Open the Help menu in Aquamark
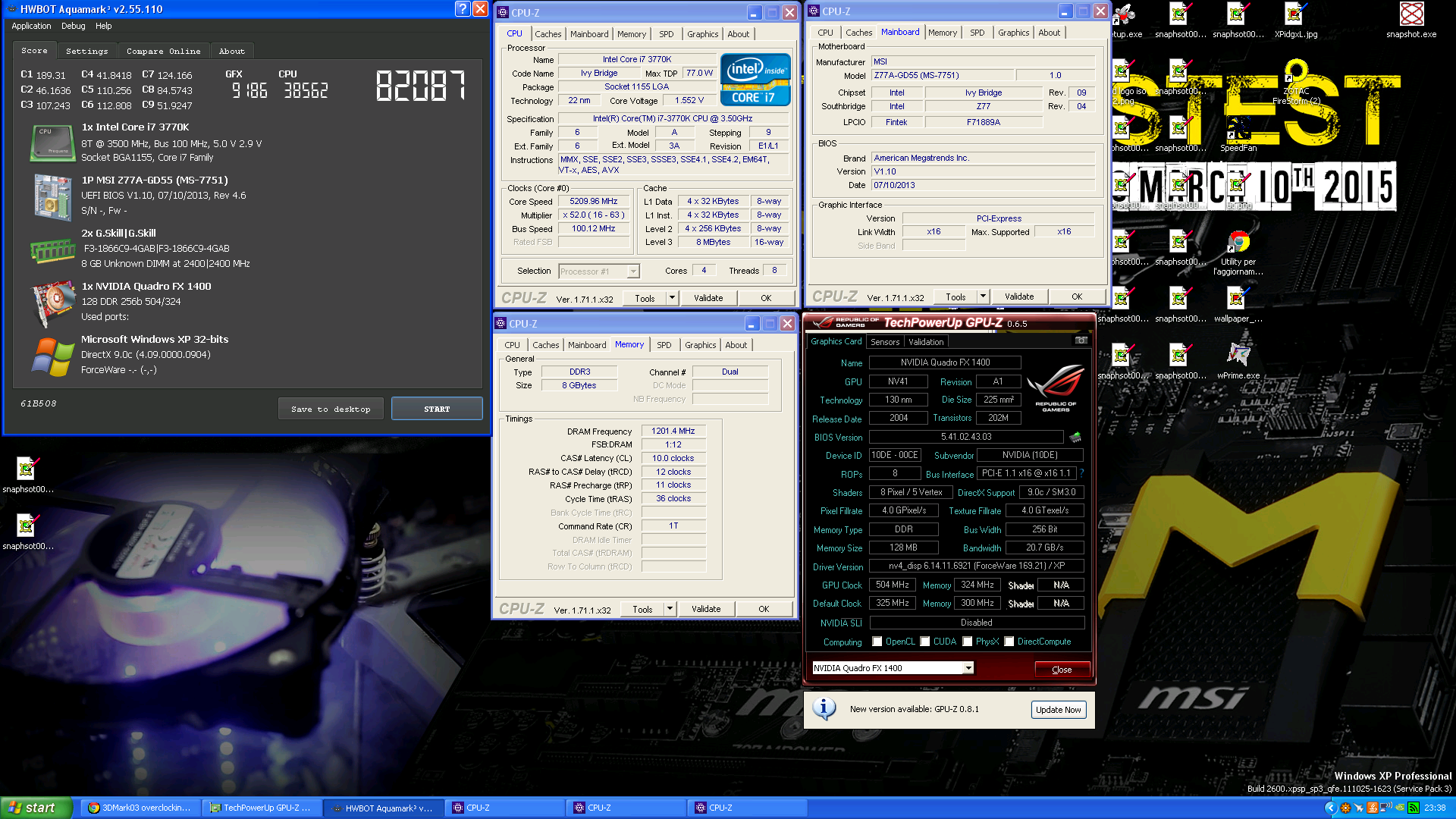 [x=104, y=26]
